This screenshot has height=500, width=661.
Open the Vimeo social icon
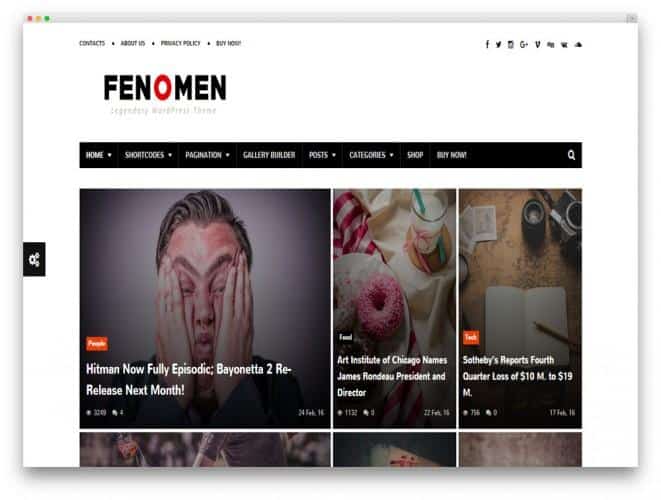point(537,44)
